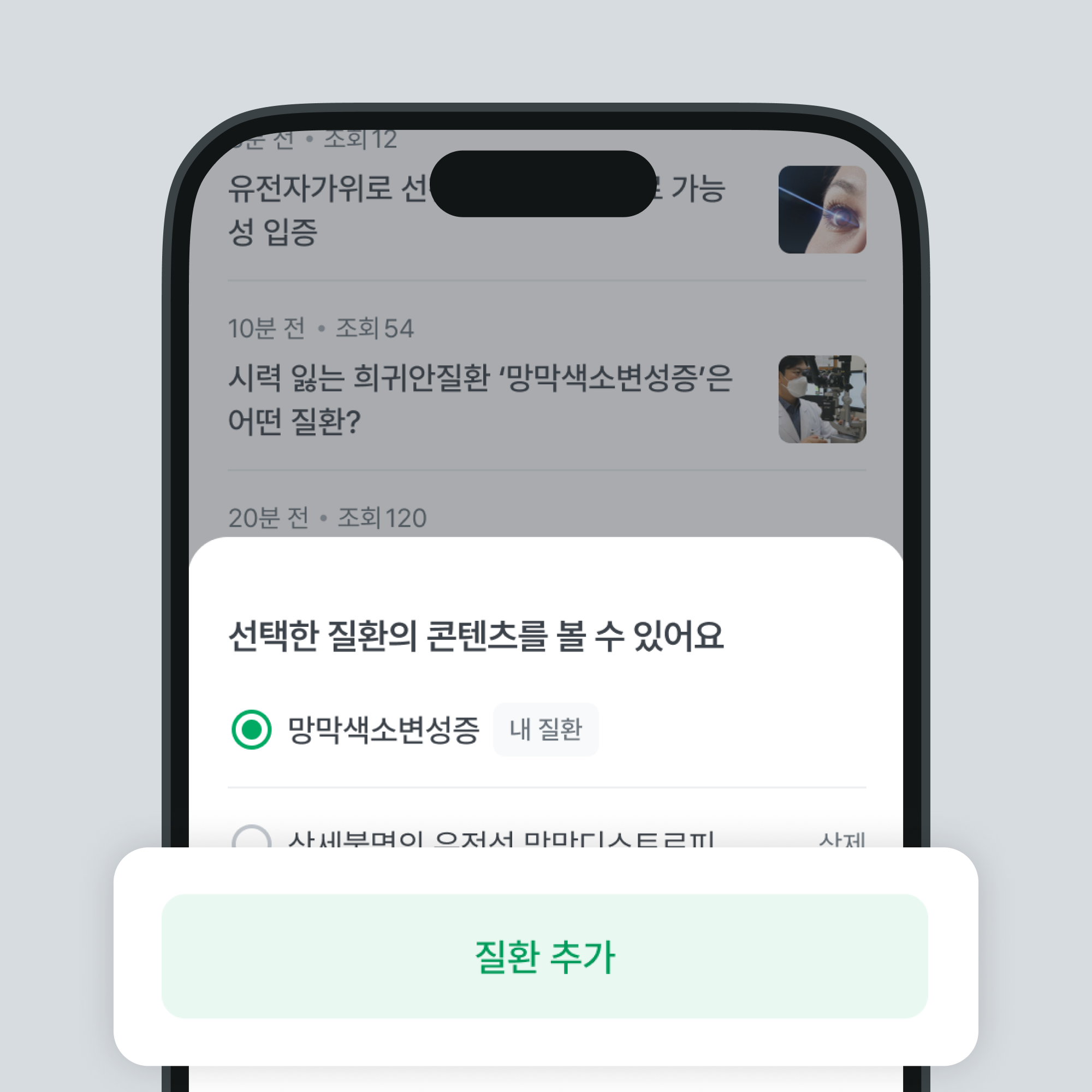Screen dimensions: 1092x1092
Task: Click the divider line between the first two articles
Action: click(547, 280)
